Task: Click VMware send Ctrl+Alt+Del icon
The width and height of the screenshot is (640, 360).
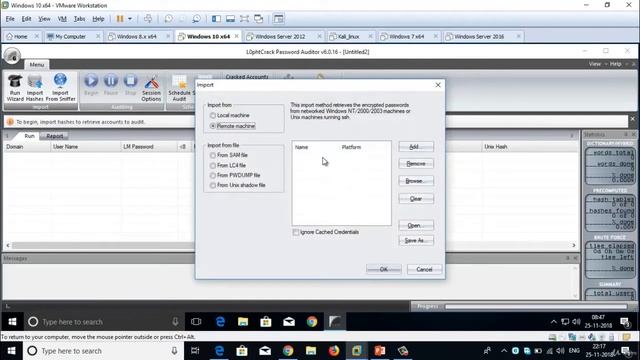Action: 148,19
